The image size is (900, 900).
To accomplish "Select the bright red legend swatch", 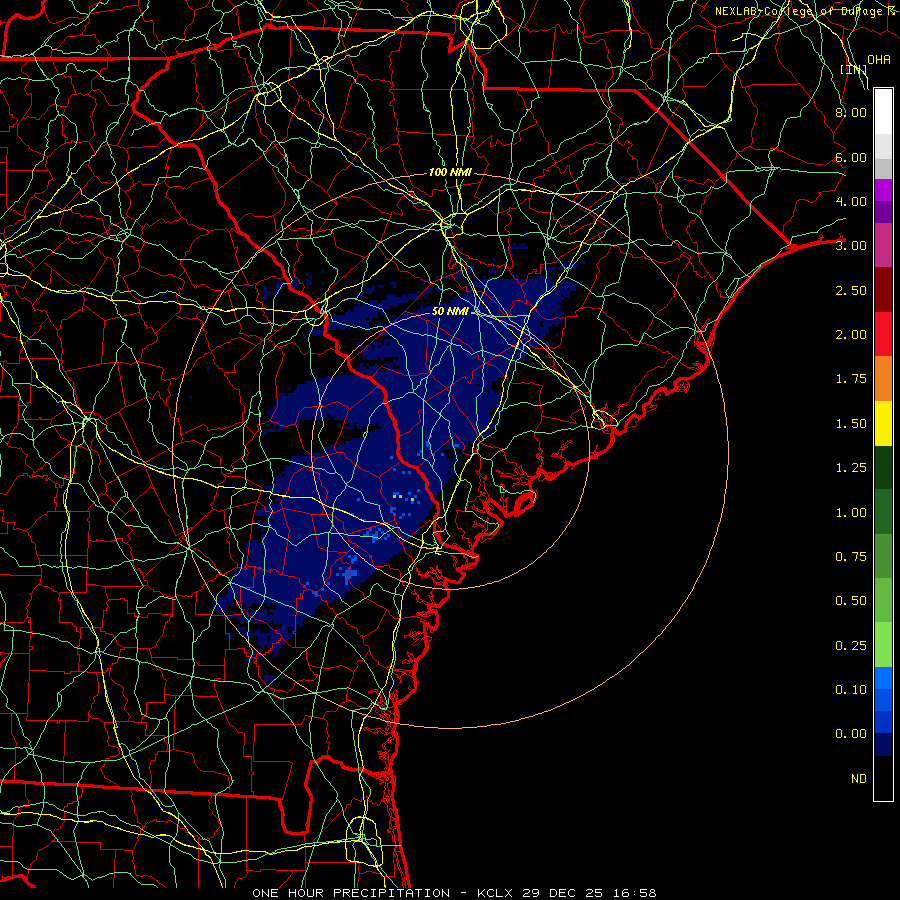I will tap(883, 334).
